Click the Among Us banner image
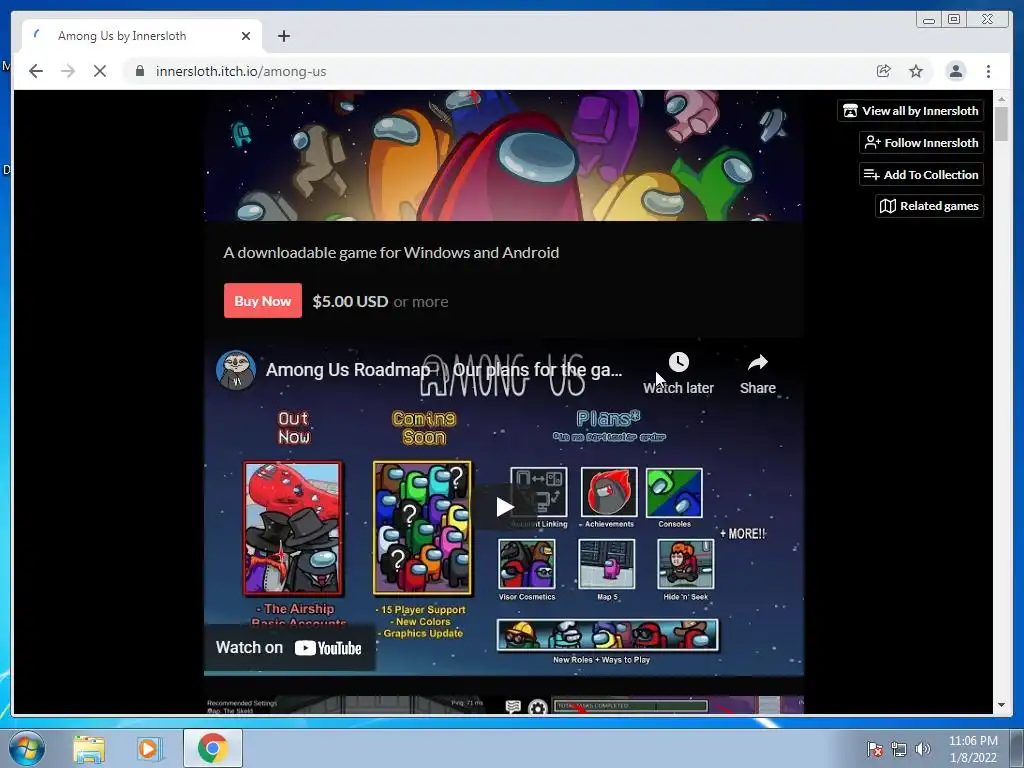 [x=504, y=155]
